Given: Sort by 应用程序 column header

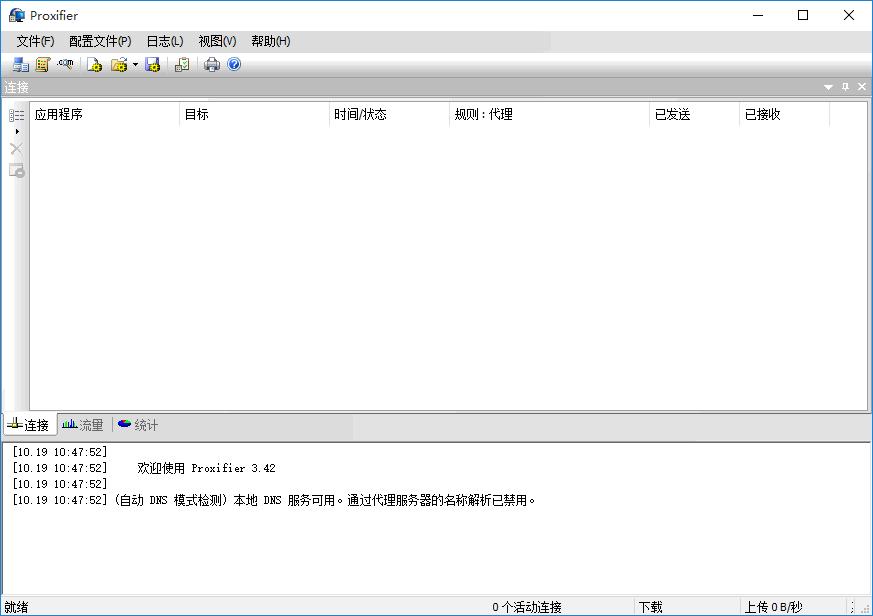Looking at the screenshot, I should tap(105, 114).
